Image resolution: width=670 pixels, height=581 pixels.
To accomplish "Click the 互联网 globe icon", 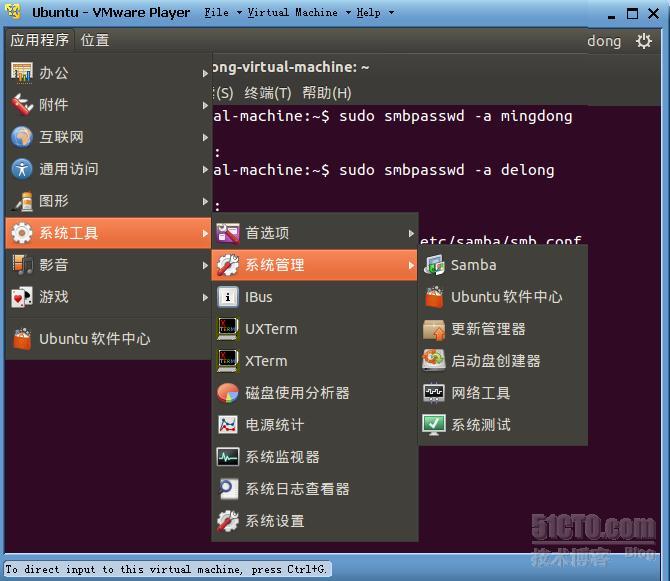I will tap(22, 137).
